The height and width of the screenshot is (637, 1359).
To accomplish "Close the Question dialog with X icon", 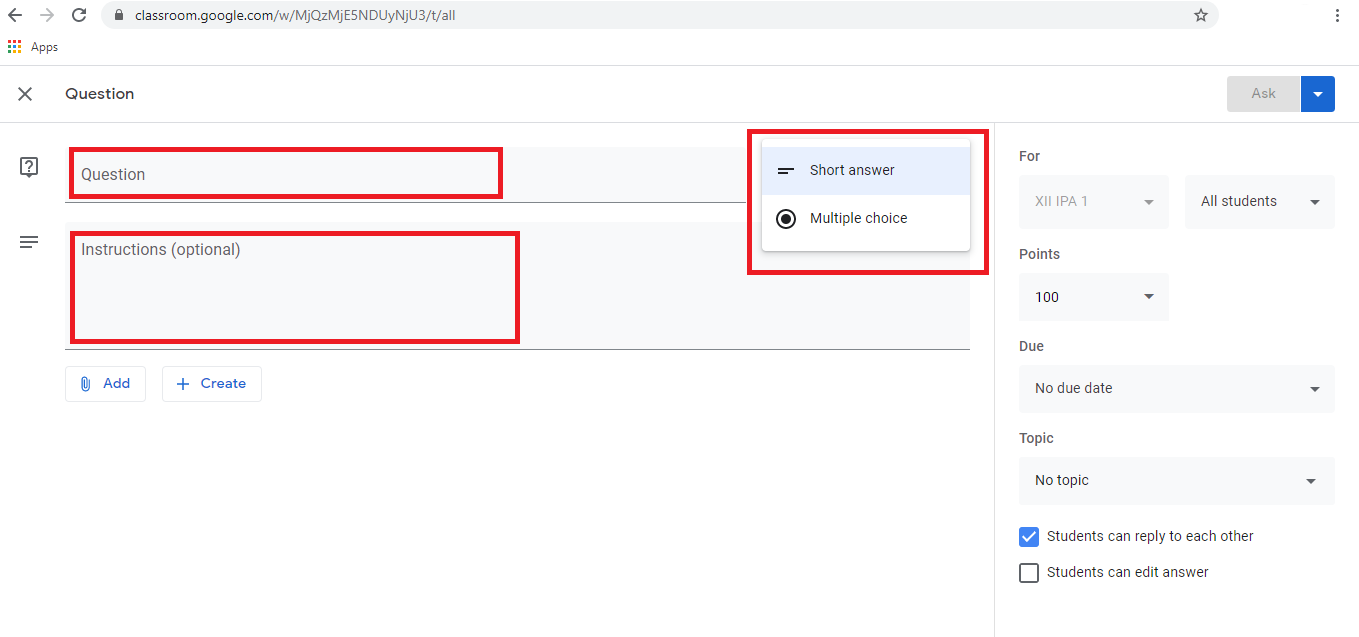I will coord(25,94).
